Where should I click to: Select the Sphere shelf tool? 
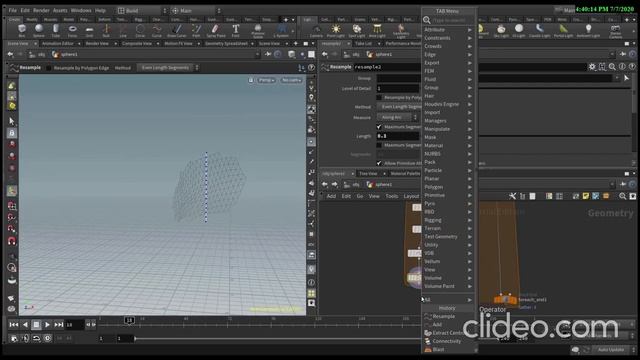[x=39, y=30]
